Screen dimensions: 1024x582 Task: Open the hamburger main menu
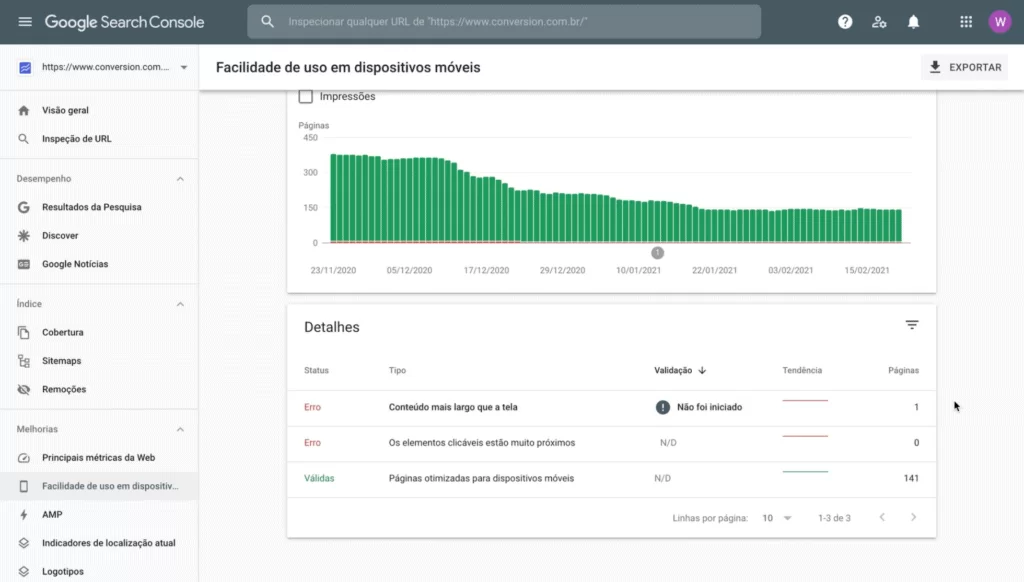[25, 22]
